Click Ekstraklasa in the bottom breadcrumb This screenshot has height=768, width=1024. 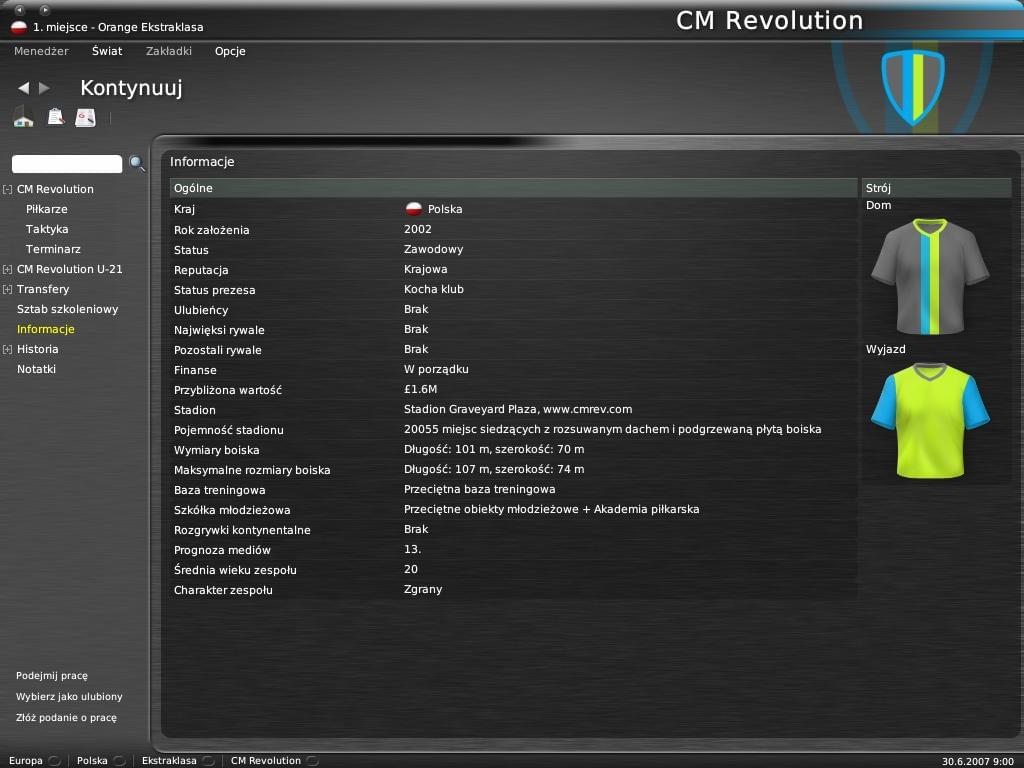pyautogui.click(x=169, y=761)
